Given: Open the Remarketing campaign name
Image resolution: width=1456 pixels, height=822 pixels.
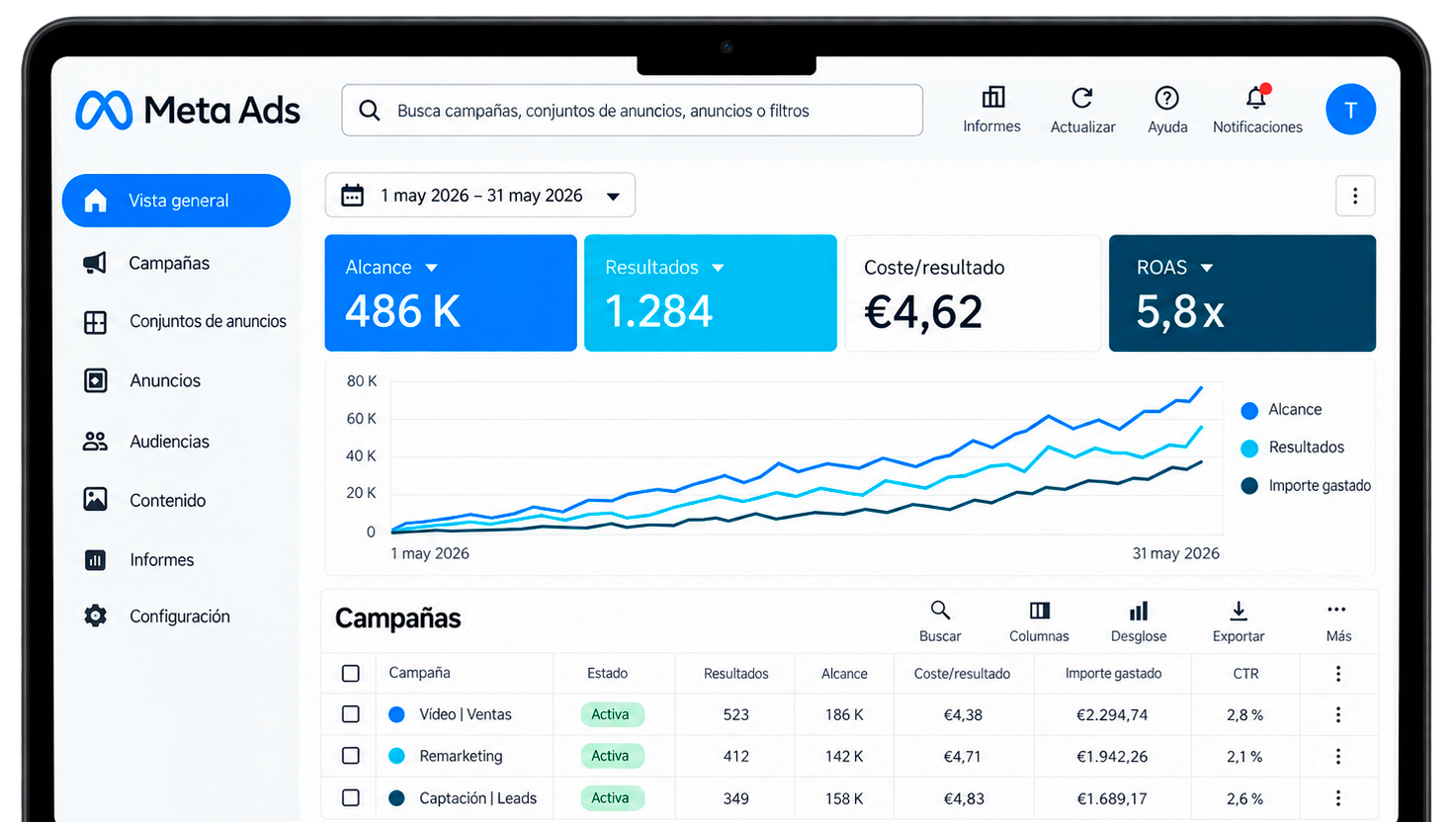Looking at the screenshot, I should pyautogui.click(x=461, y=756).
